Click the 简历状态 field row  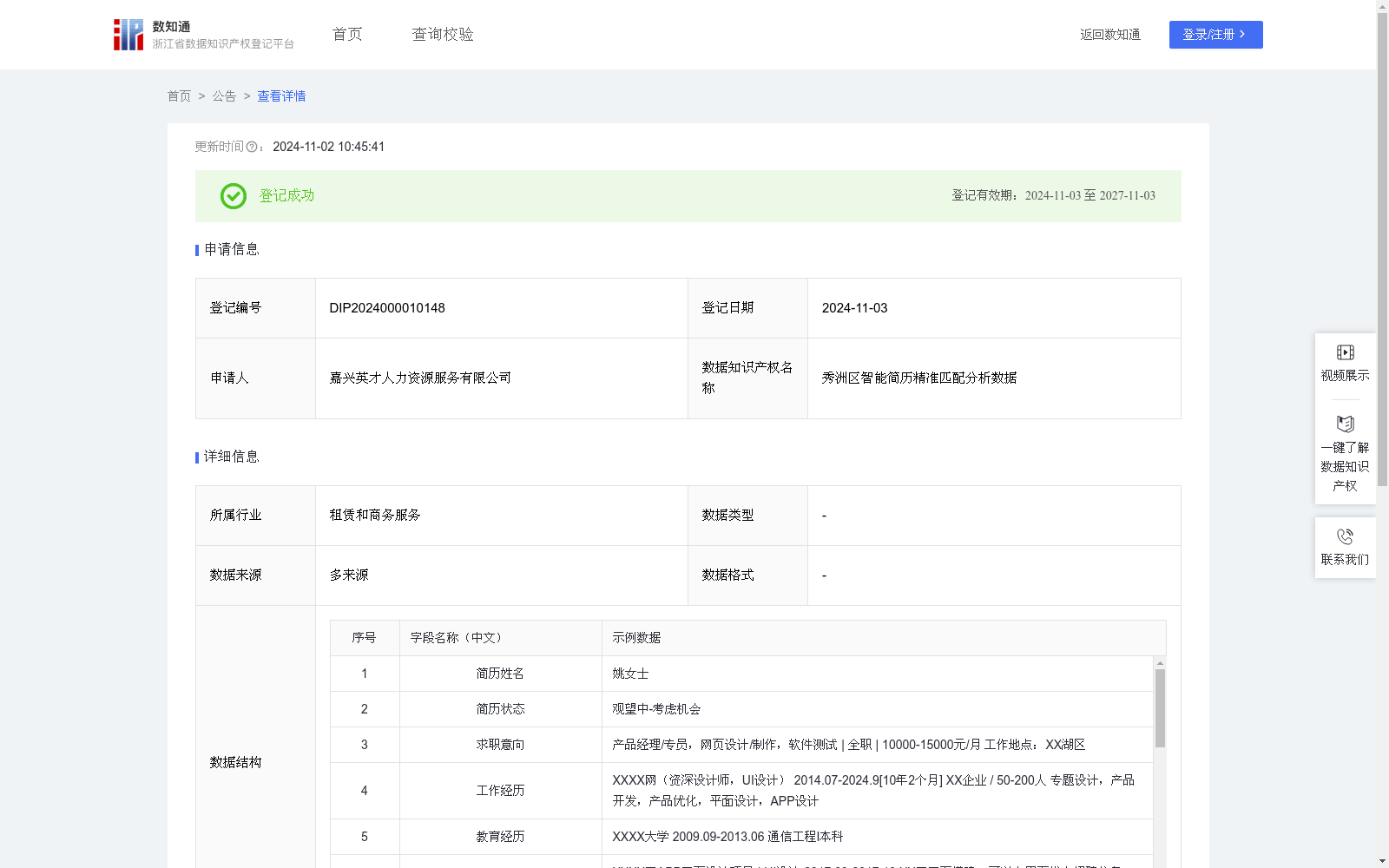741,709
